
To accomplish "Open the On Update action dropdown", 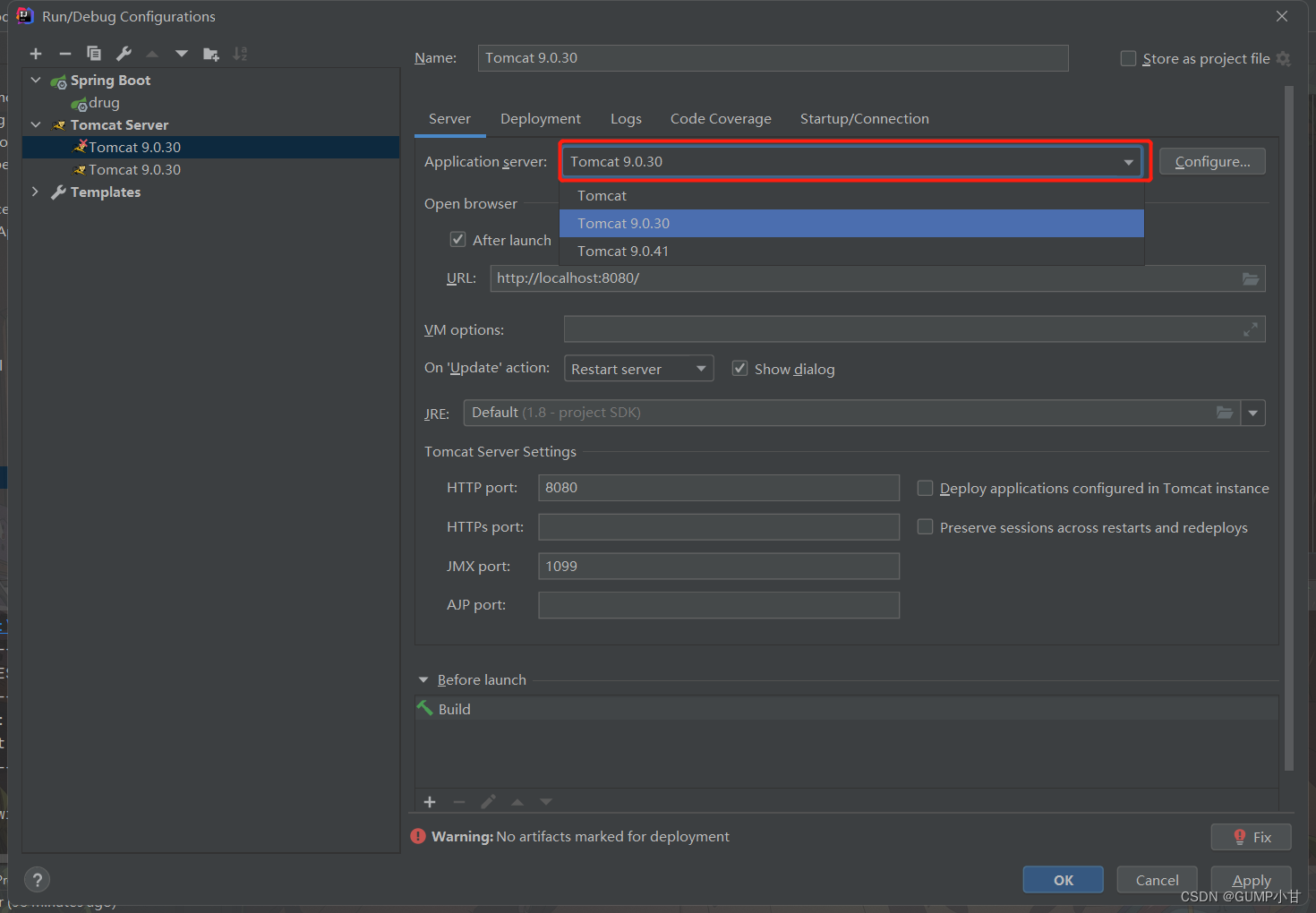I will tap(701, 368).
